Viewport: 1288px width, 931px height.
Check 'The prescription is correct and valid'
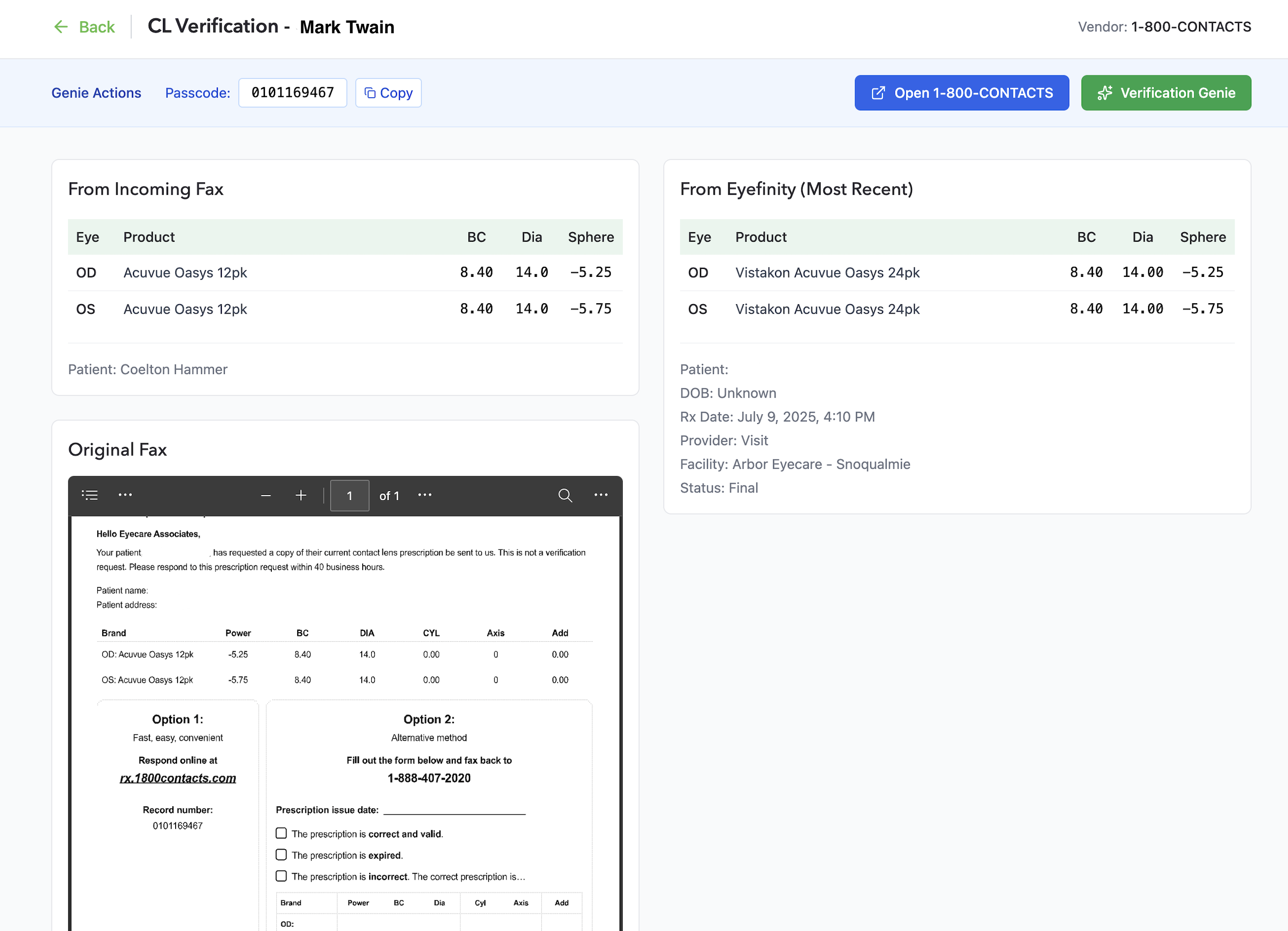tap(281, 833)
